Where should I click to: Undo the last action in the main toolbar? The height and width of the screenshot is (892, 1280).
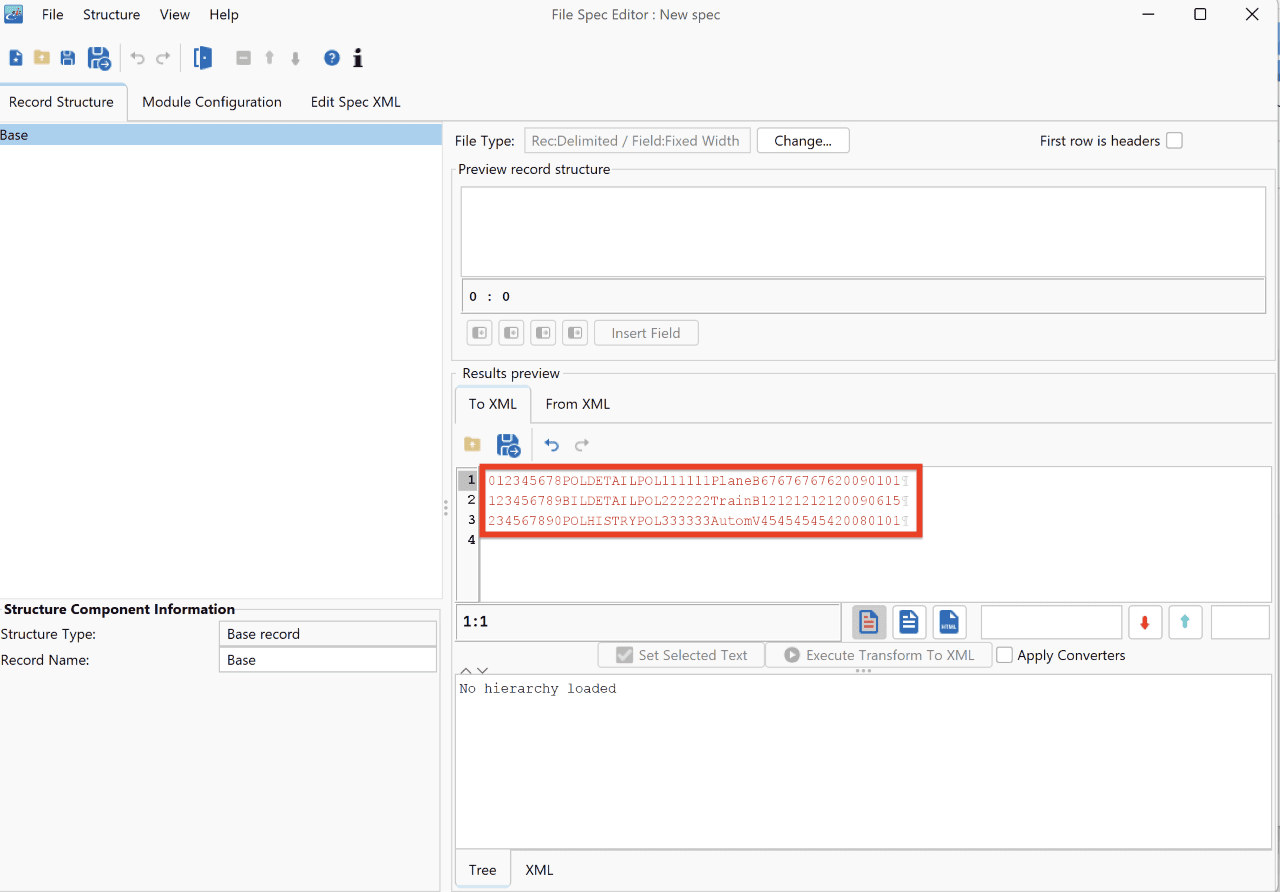[138, 58]
